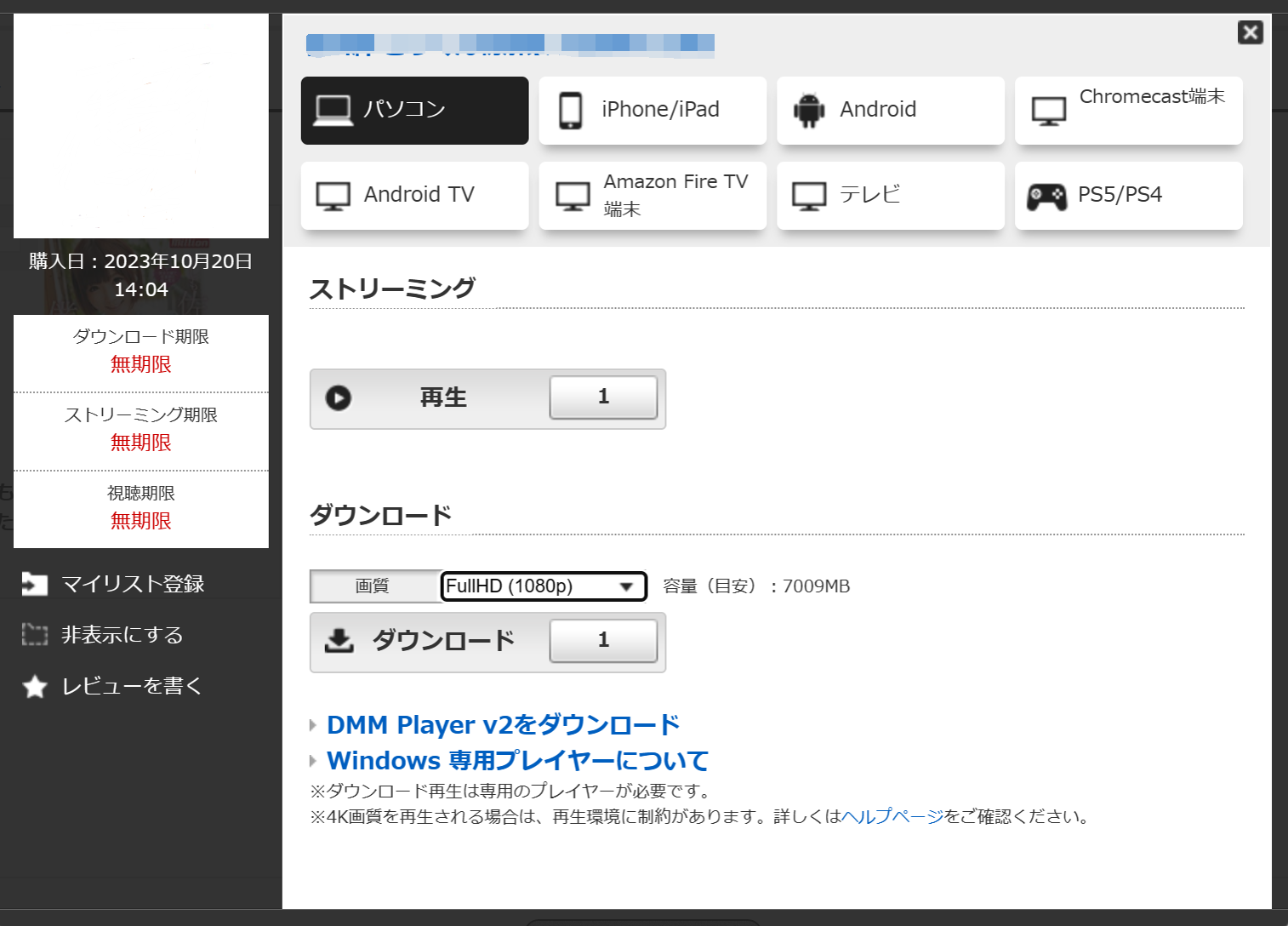
Task: Switch to Amazon Fire TV端末 tab
Action: point(653,196)
